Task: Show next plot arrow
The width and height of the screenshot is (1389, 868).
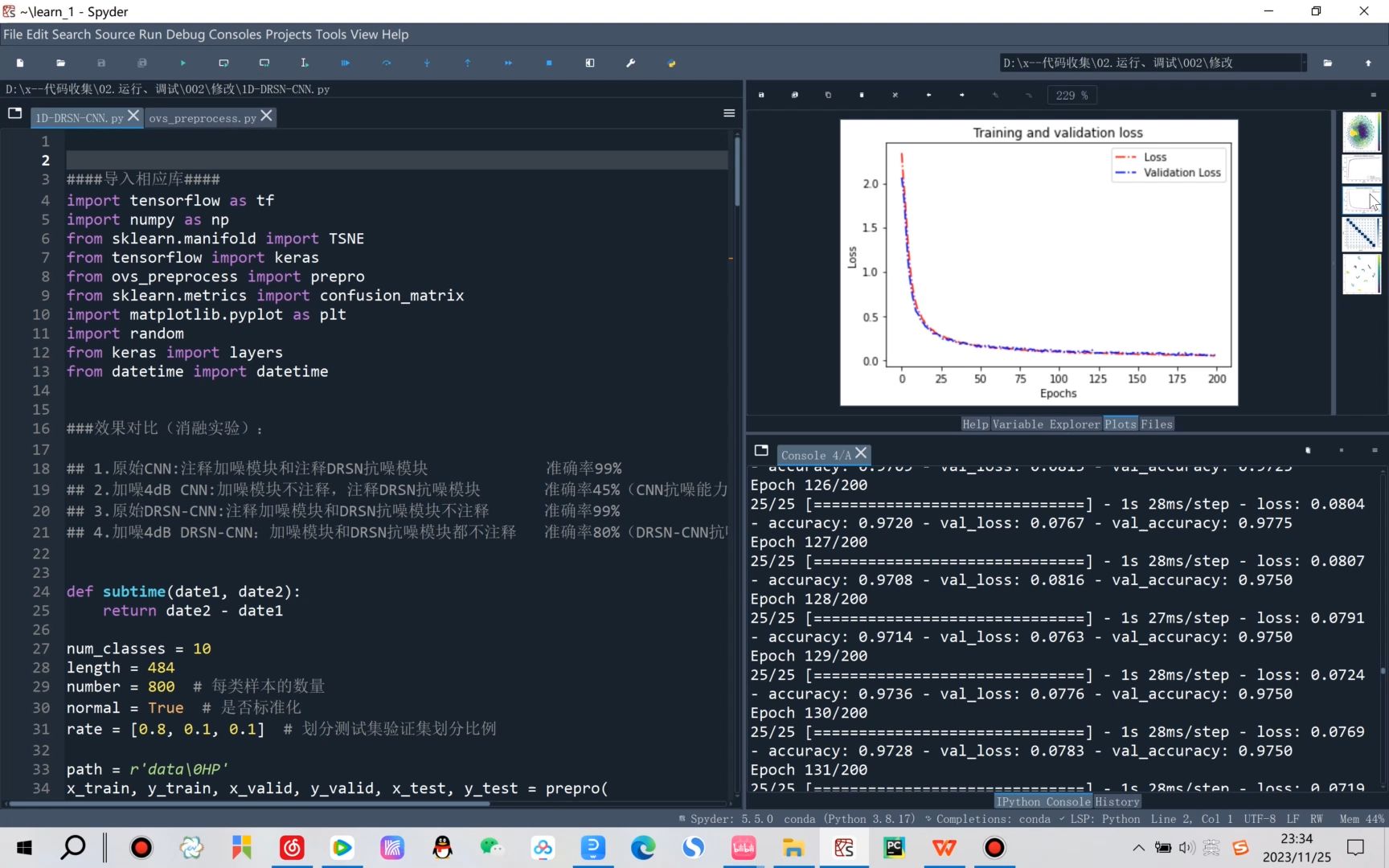Action: click(961, 95)
